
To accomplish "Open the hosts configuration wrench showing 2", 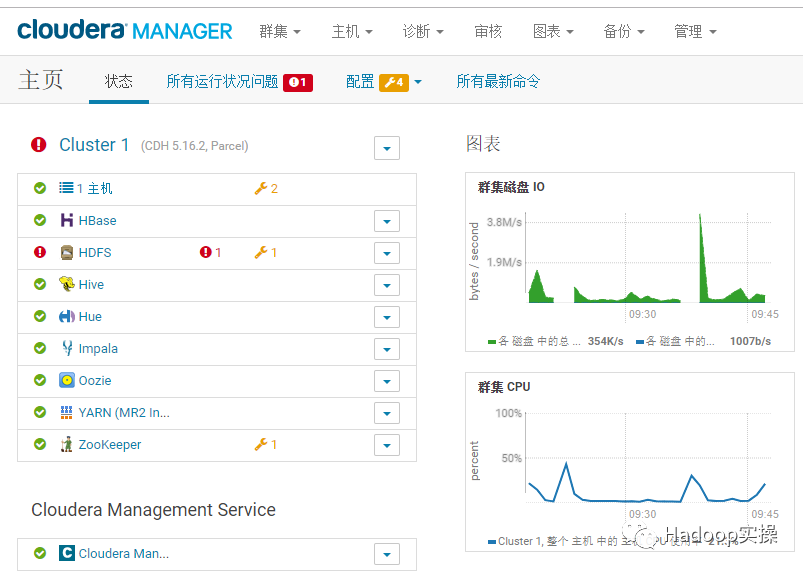I will point(266,188).
